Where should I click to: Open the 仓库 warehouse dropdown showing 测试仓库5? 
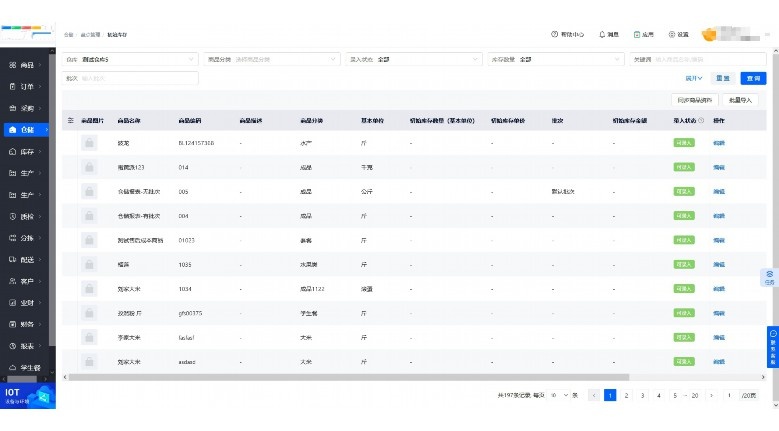pos(130,59)
